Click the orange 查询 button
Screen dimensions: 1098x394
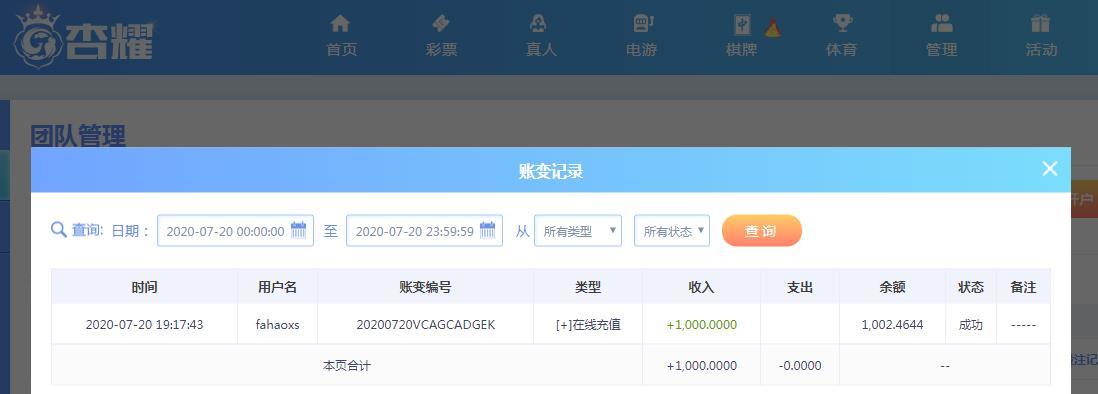[761, 231]
